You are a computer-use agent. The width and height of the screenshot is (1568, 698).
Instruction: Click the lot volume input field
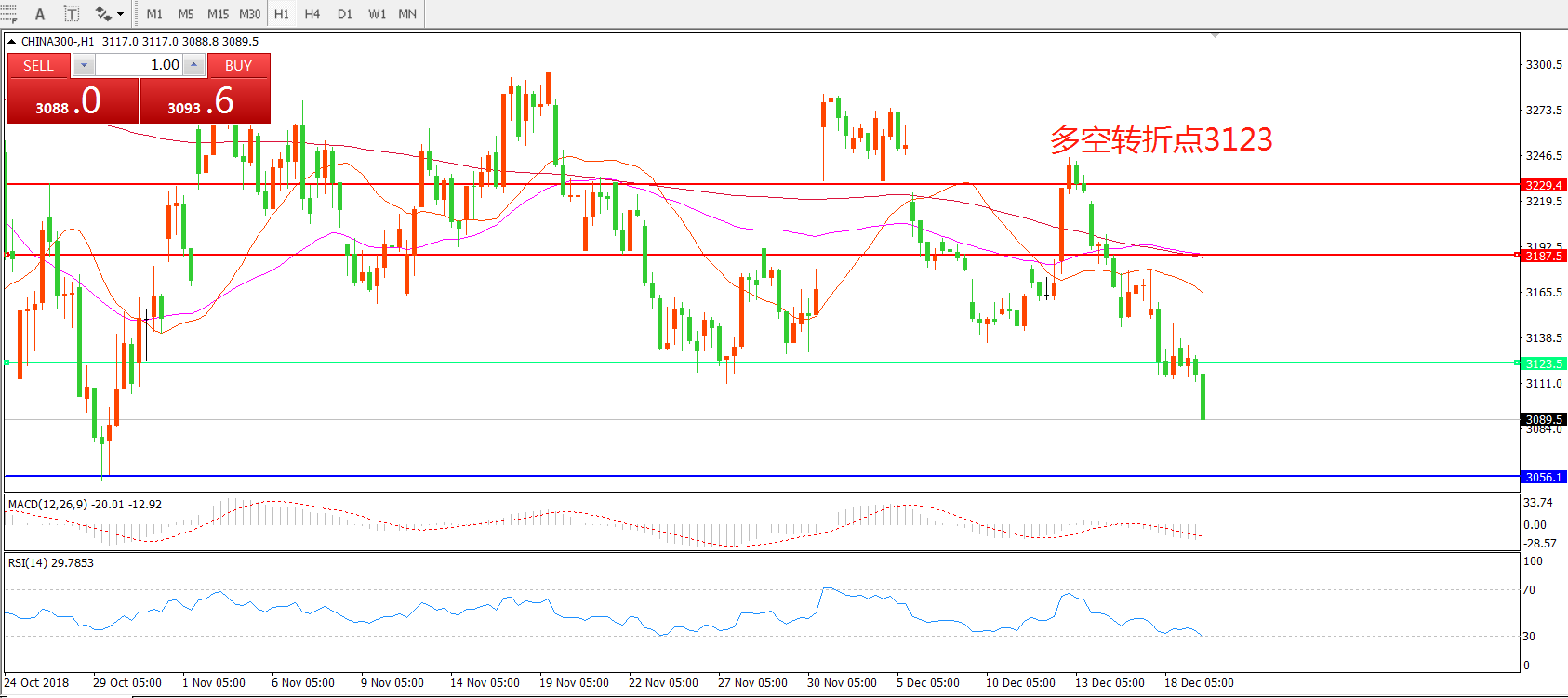pyautogui.click(x=140, y=65)
